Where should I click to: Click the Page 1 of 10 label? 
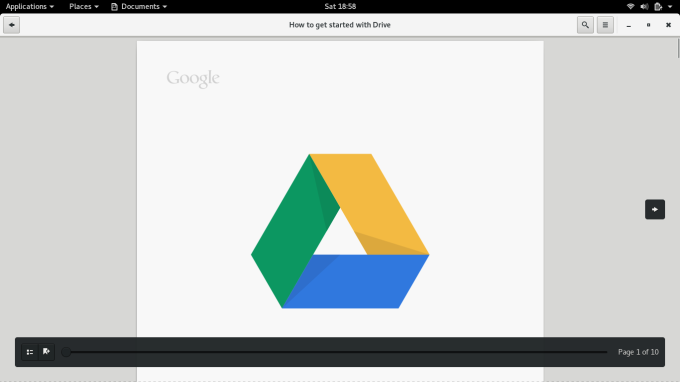click(x=638, y=352)
